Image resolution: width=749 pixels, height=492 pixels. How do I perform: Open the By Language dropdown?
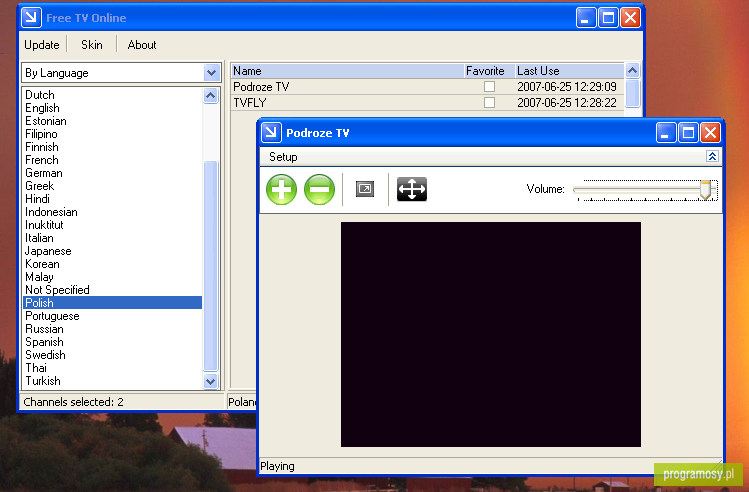coord(211,73)
